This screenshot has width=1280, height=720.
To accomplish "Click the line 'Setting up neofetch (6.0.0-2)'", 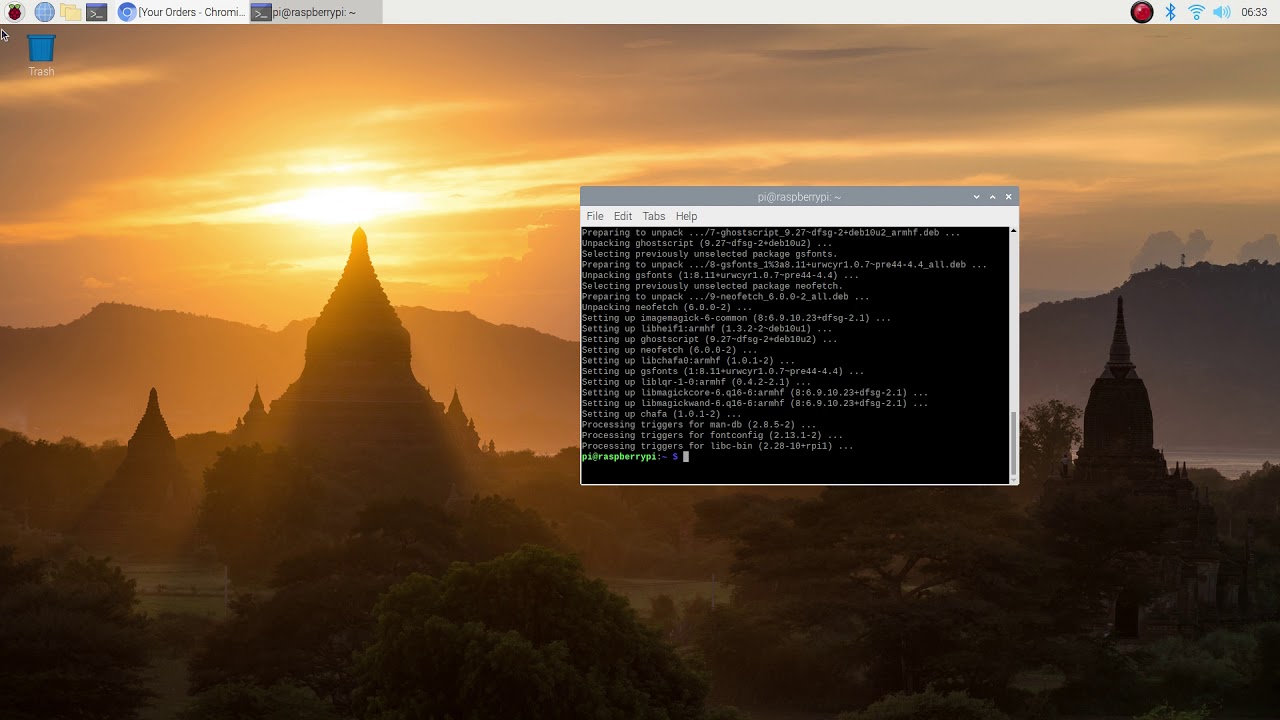I will tap(667, 350).
